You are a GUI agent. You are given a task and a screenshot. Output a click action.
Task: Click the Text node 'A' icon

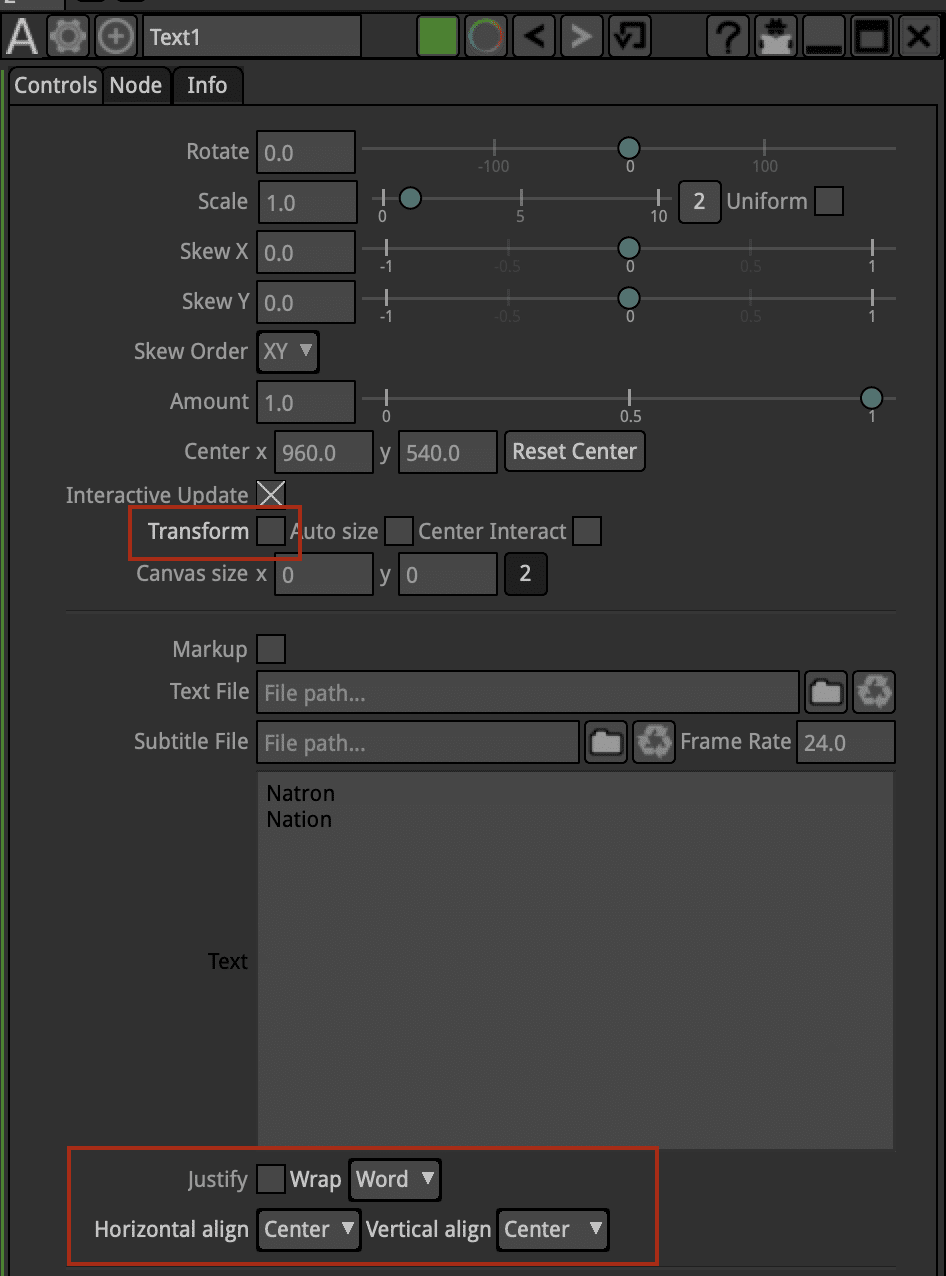(x=22, y=38)
